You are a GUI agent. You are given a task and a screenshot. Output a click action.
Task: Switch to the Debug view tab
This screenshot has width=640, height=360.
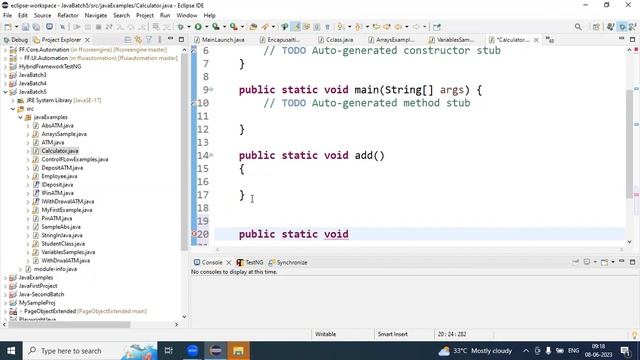[x=16, y=40]
